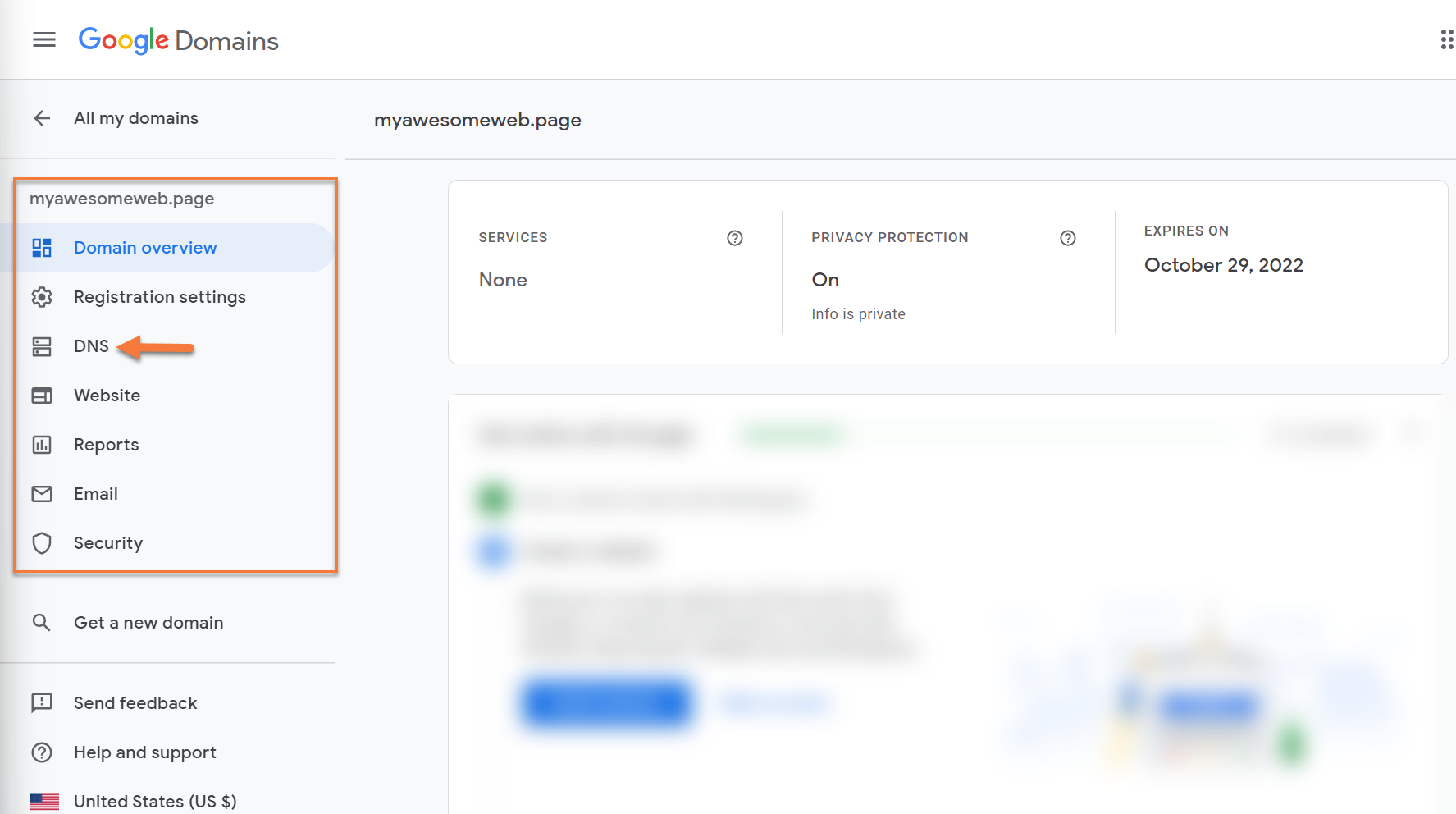Screen dimensions: 1456x814
Task: Click the Services help question icon
Action: point(734,238)
